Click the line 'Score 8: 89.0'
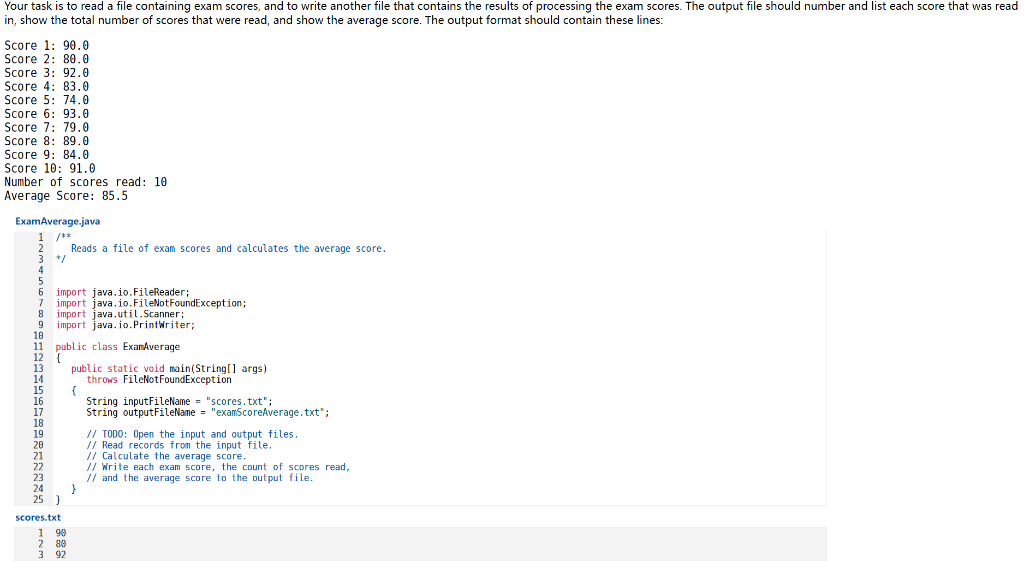 click(46, 141)
